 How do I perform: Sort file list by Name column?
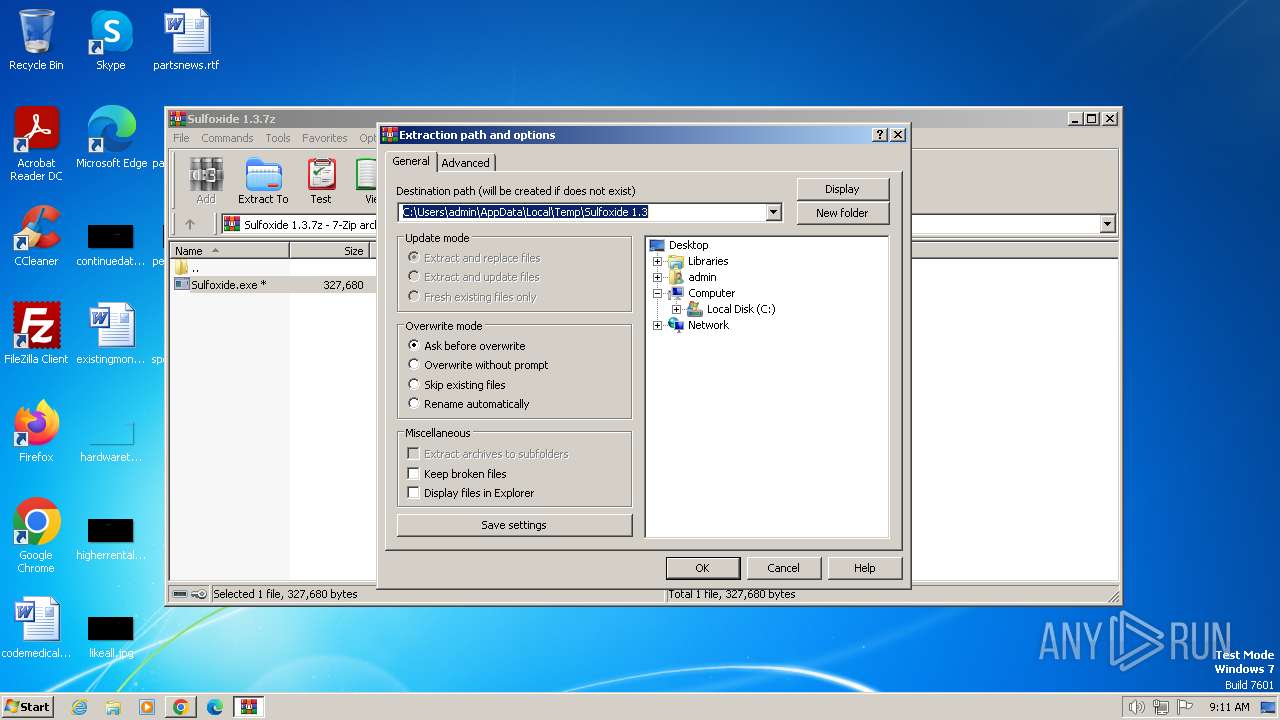click(x=230, y=251)
